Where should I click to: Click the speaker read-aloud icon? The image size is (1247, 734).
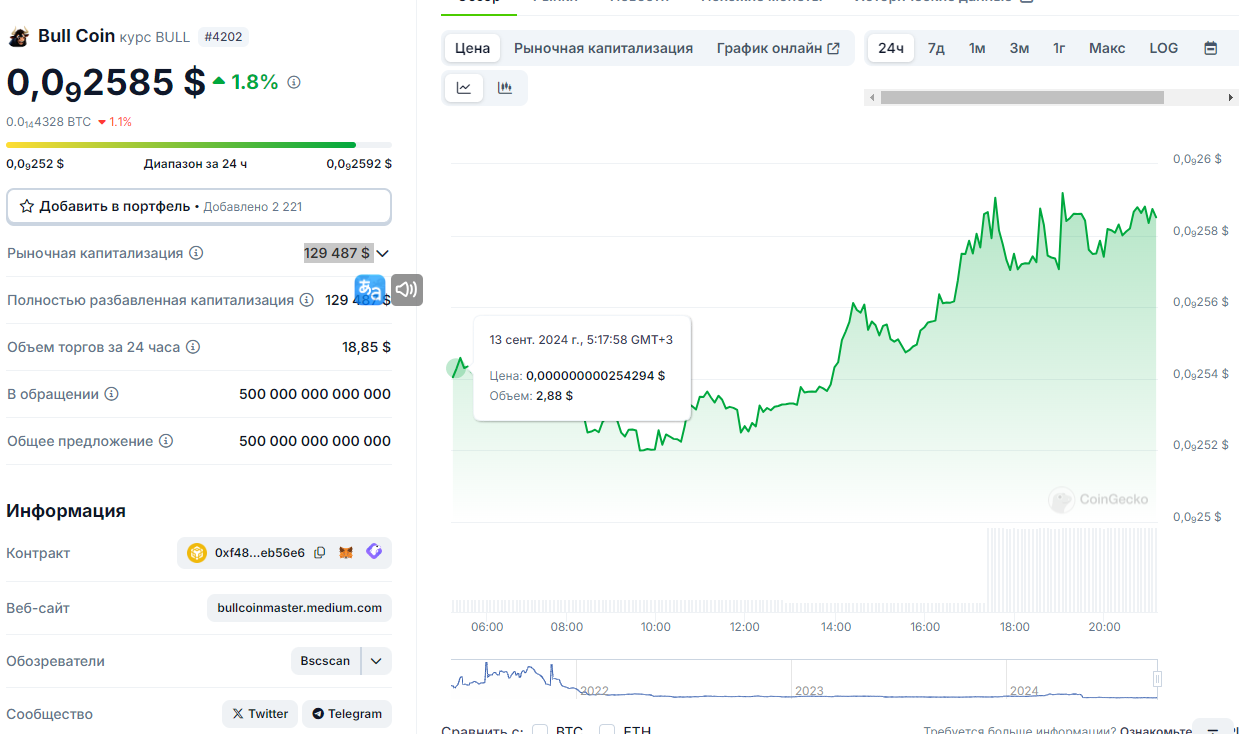[406, 290]
